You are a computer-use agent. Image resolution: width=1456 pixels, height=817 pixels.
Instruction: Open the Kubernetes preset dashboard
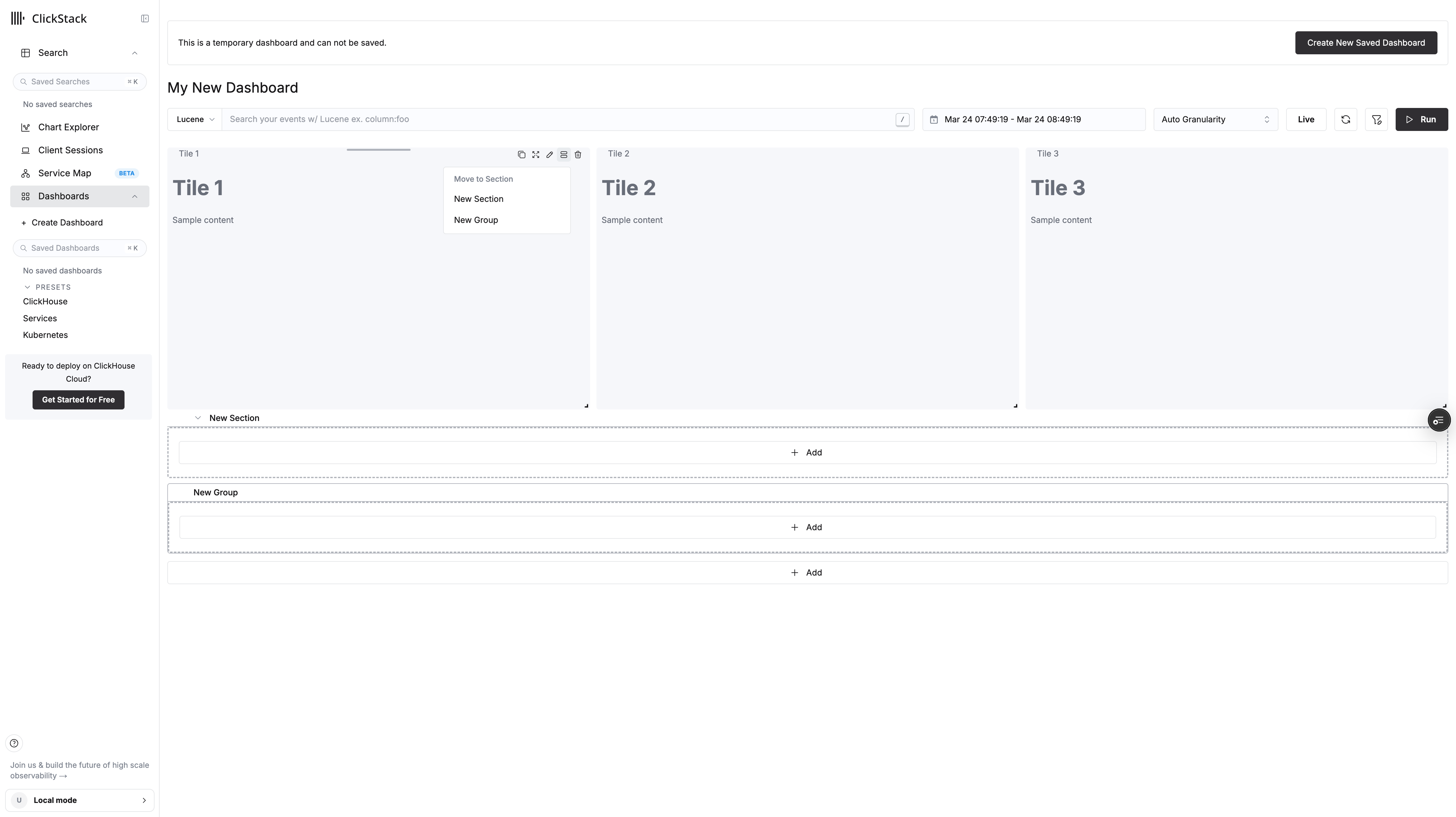[45, 335]
